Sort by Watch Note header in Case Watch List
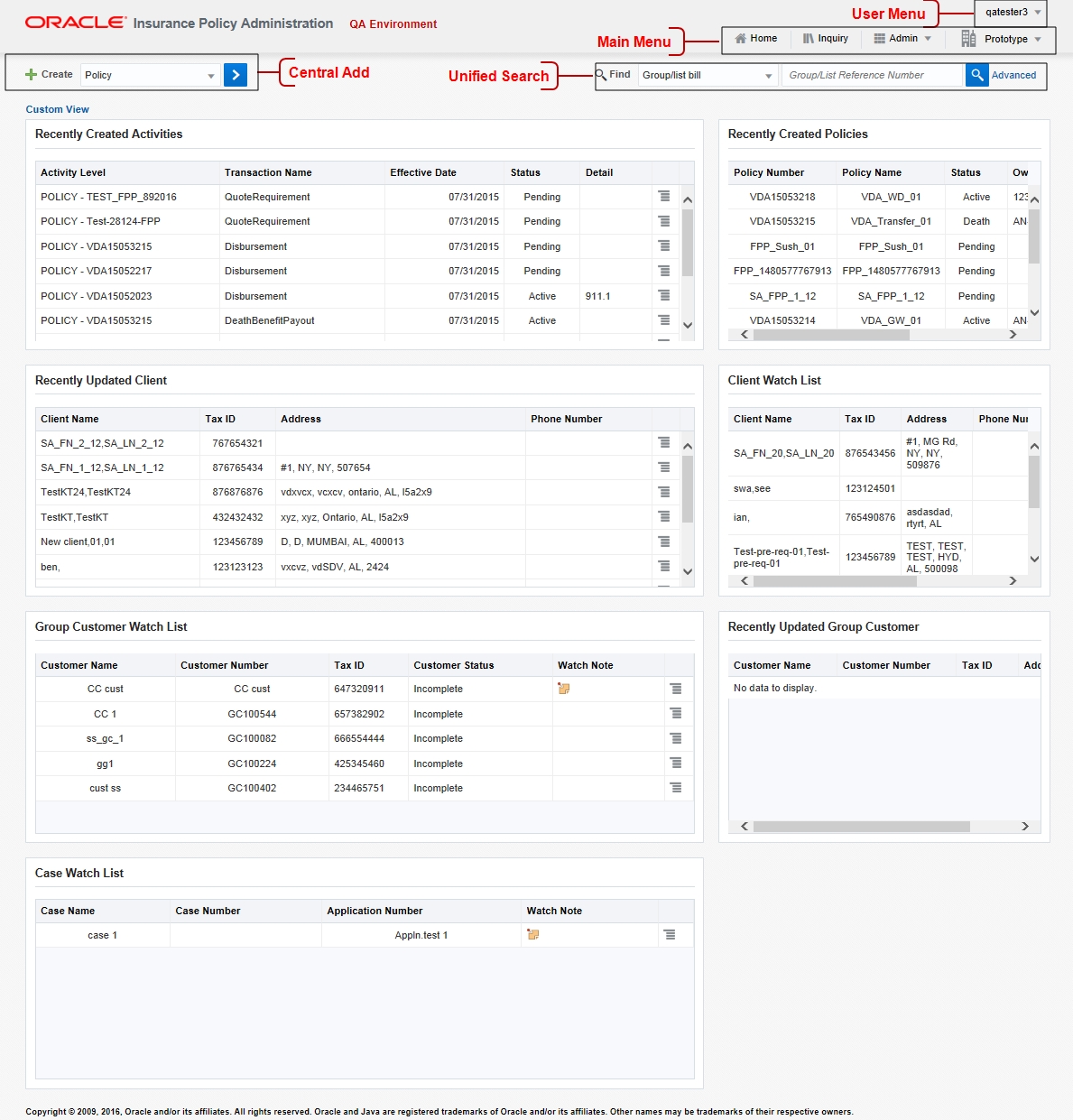The width and height of the screenshot is (1073, 1120). [x=554, y=911]
